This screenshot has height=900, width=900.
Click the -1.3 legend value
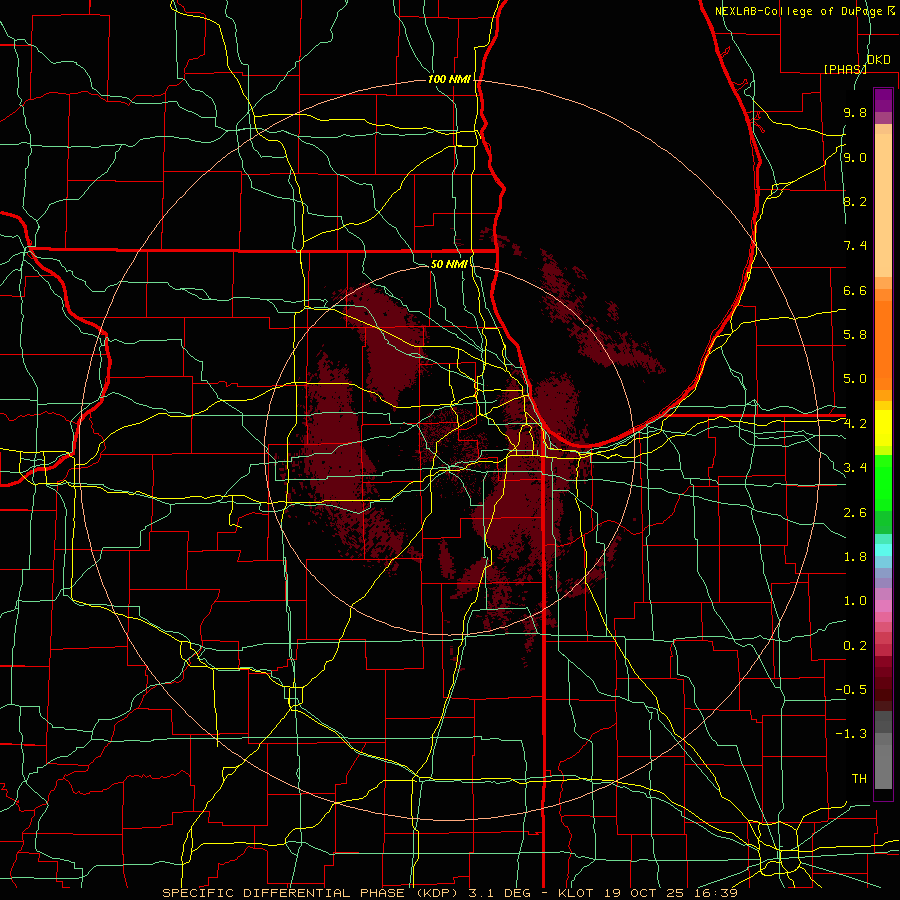(x=851, y=734)
